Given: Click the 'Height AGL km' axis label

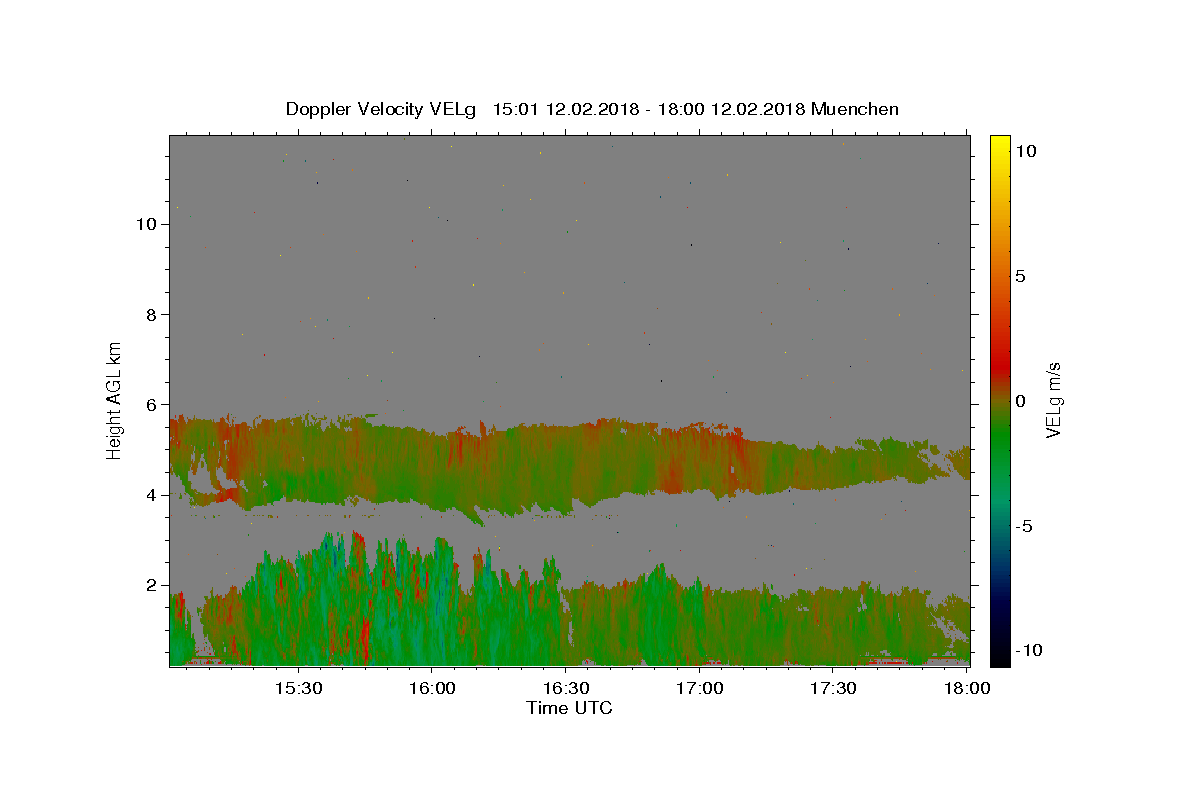Looking at the screenshot, I should (115, 399).
